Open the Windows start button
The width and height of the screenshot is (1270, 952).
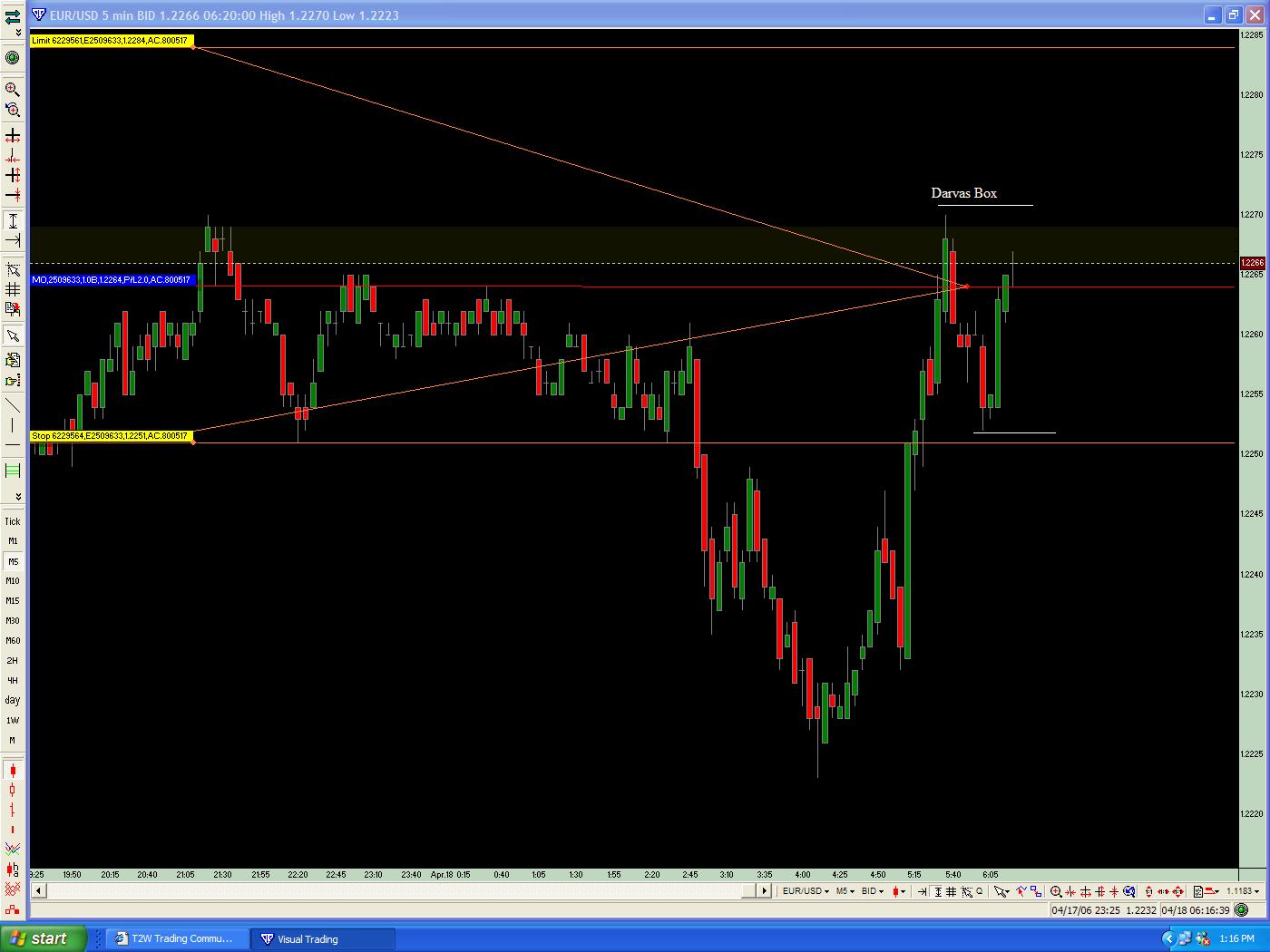point(44,938)
